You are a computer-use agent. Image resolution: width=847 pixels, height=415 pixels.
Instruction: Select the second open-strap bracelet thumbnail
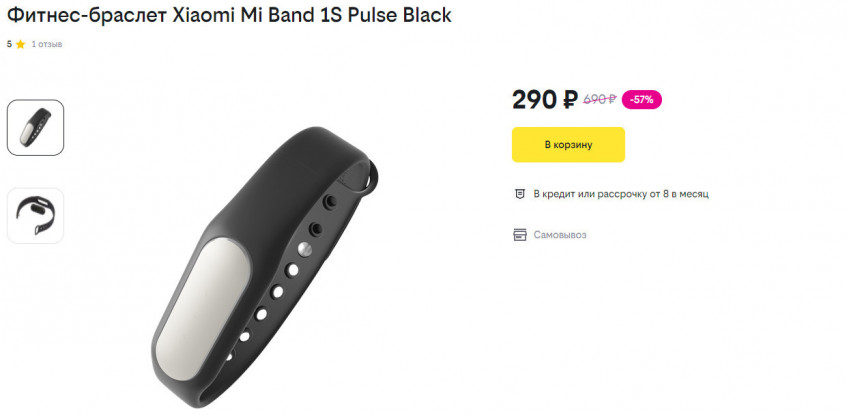point(36,216)
